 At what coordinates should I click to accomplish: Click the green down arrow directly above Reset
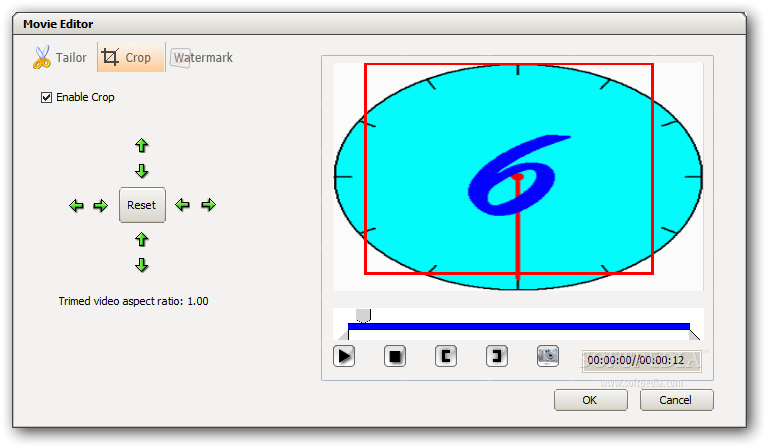[141, 171]
